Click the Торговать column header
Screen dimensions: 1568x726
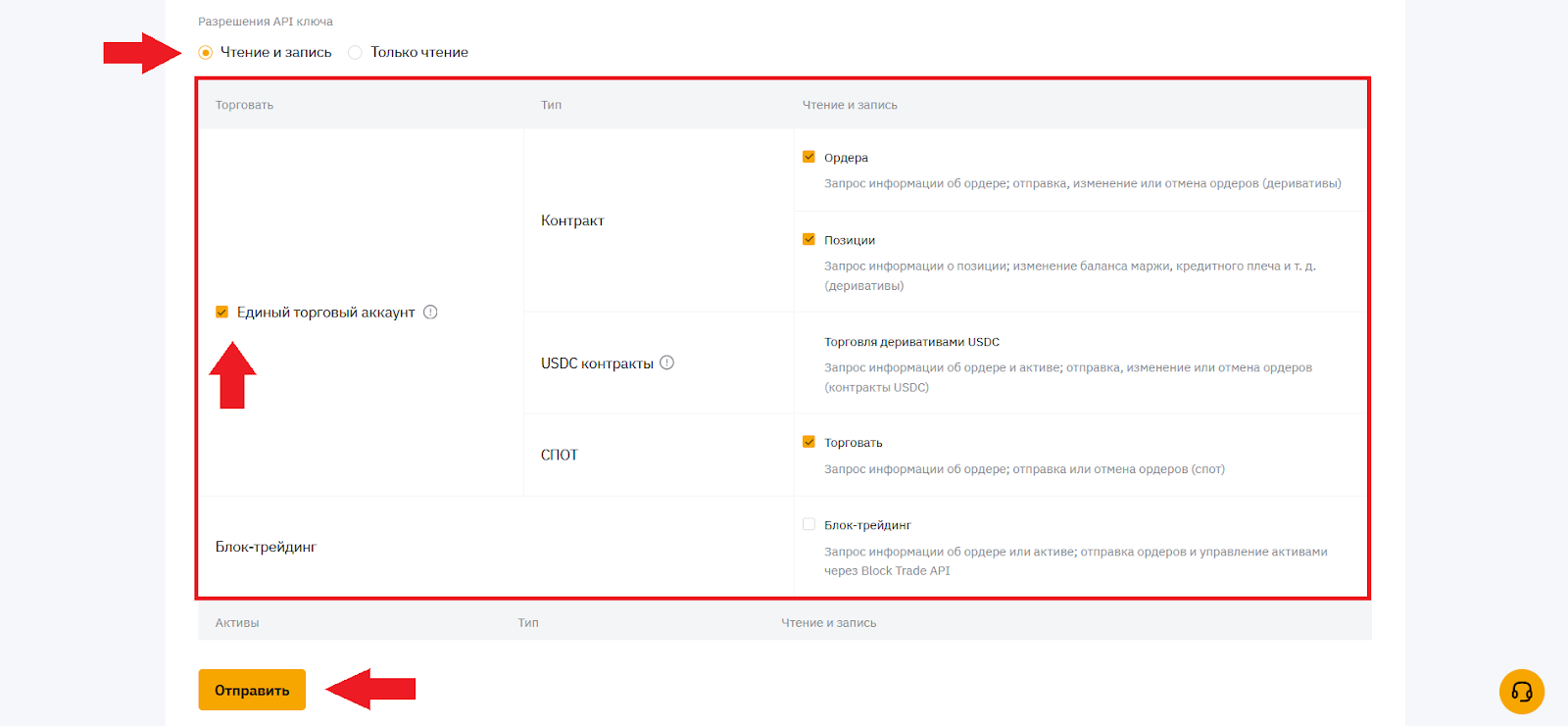click(244, 105)
